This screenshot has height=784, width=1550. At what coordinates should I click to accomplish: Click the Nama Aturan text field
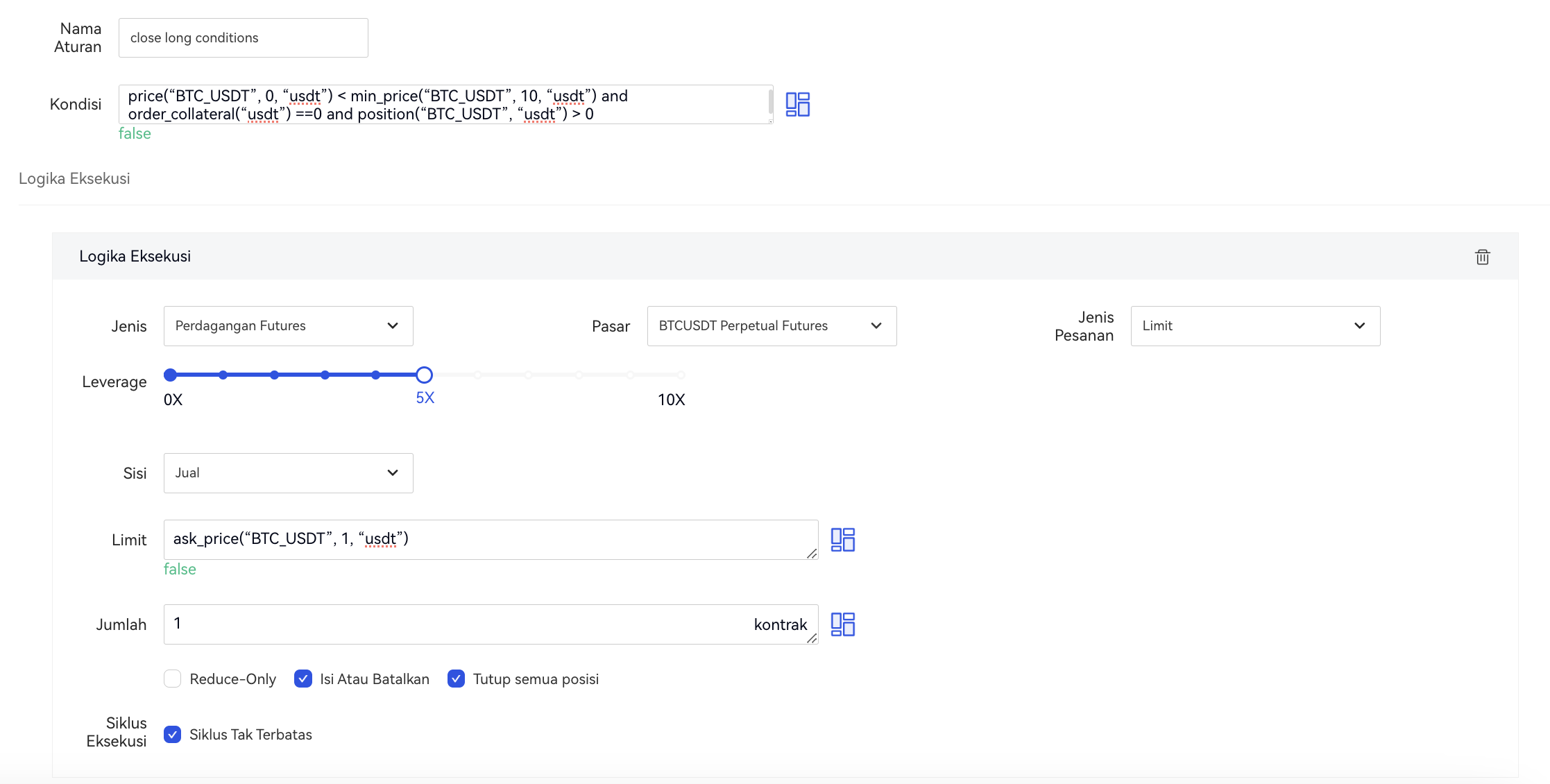coord(243,38)
